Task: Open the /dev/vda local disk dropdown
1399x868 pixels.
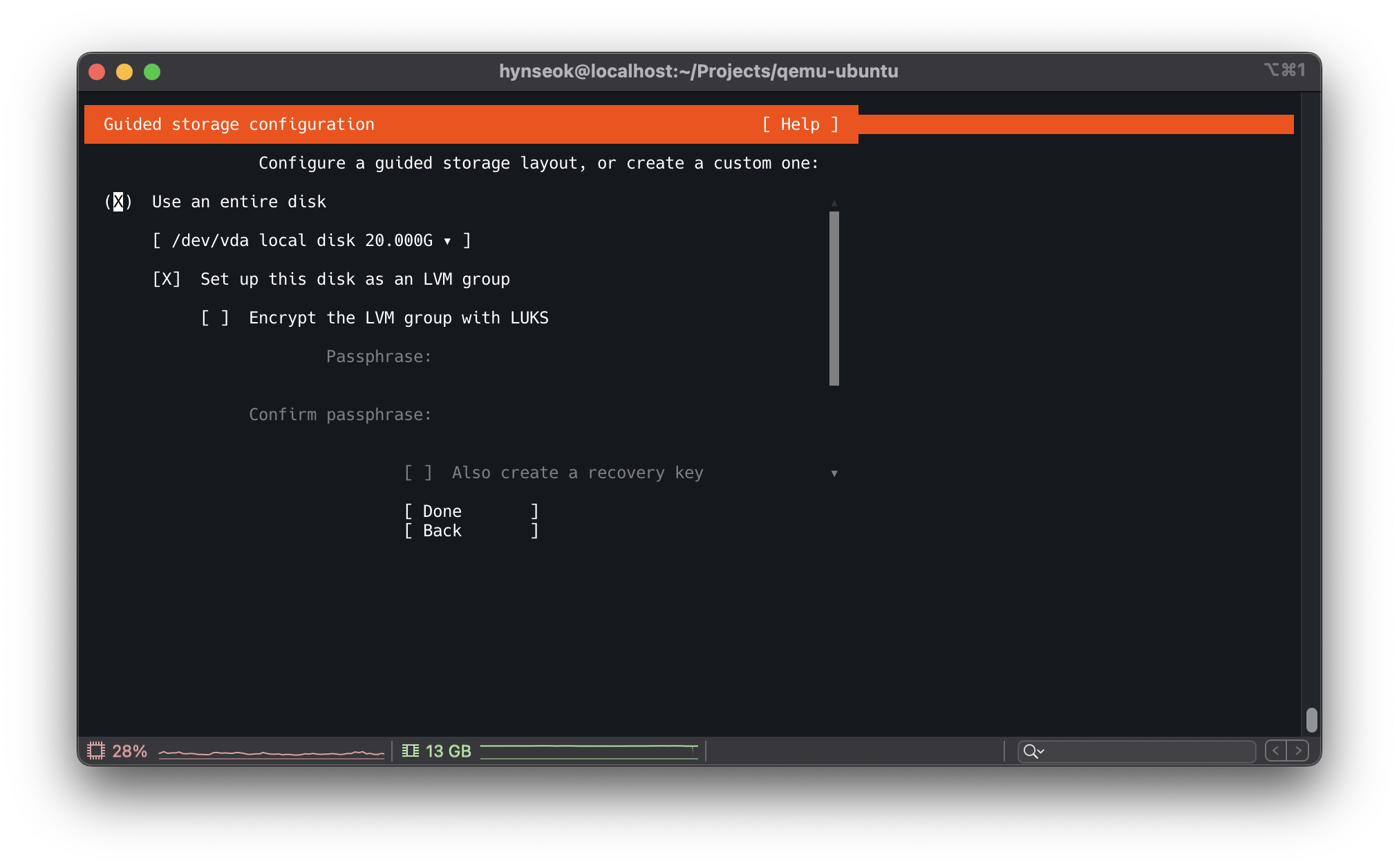Action: (x=311, y=240)
